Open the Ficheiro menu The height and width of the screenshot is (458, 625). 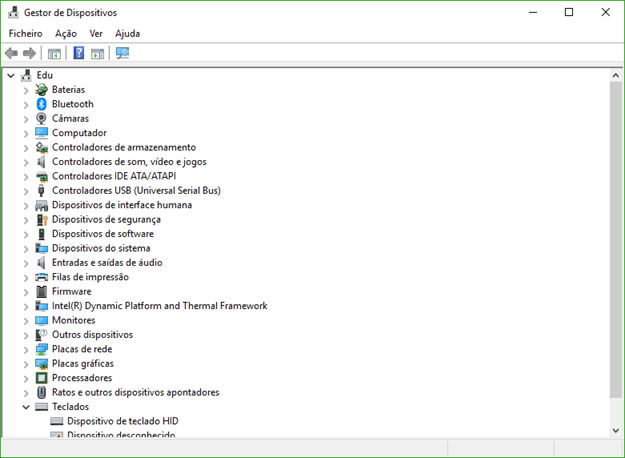[26, 33]
